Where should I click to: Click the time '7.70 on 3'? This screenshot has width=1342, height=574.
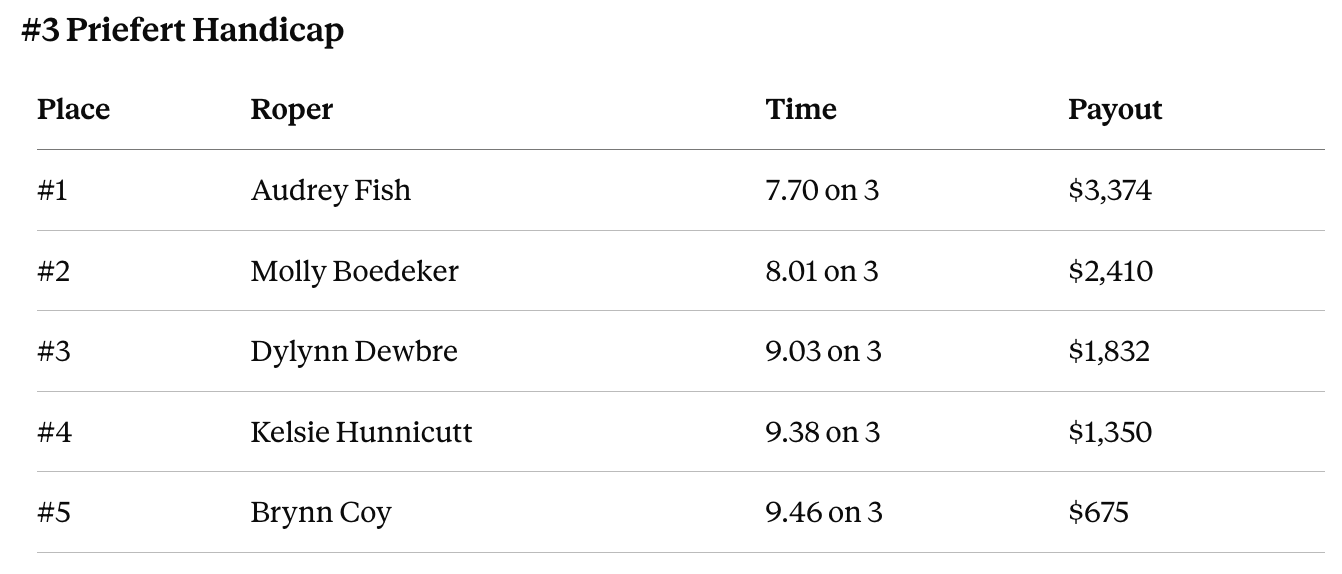[x=822, y=190]
